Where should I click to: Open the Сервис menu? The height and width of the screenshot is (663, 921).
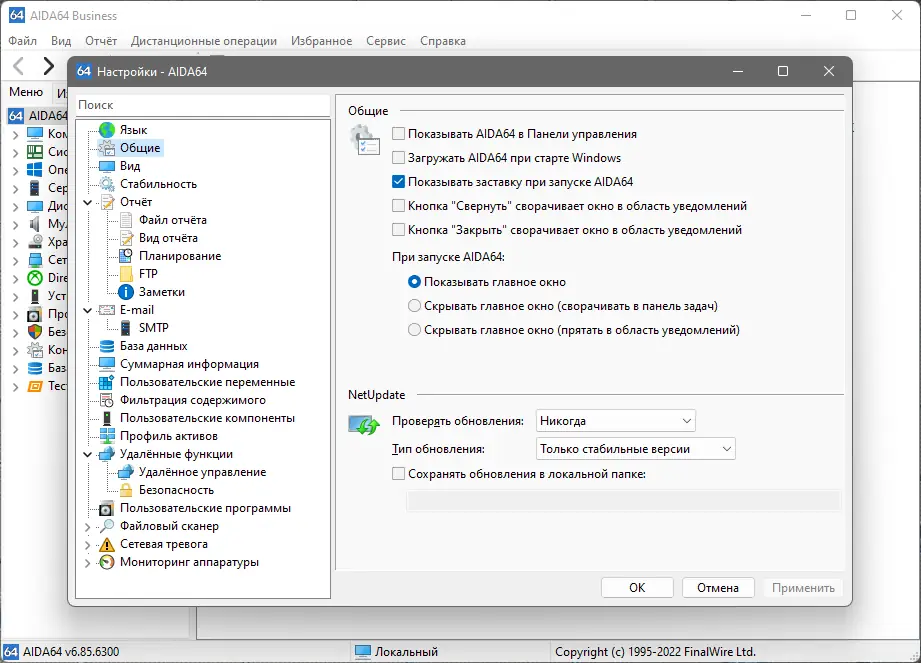(386, 41)
